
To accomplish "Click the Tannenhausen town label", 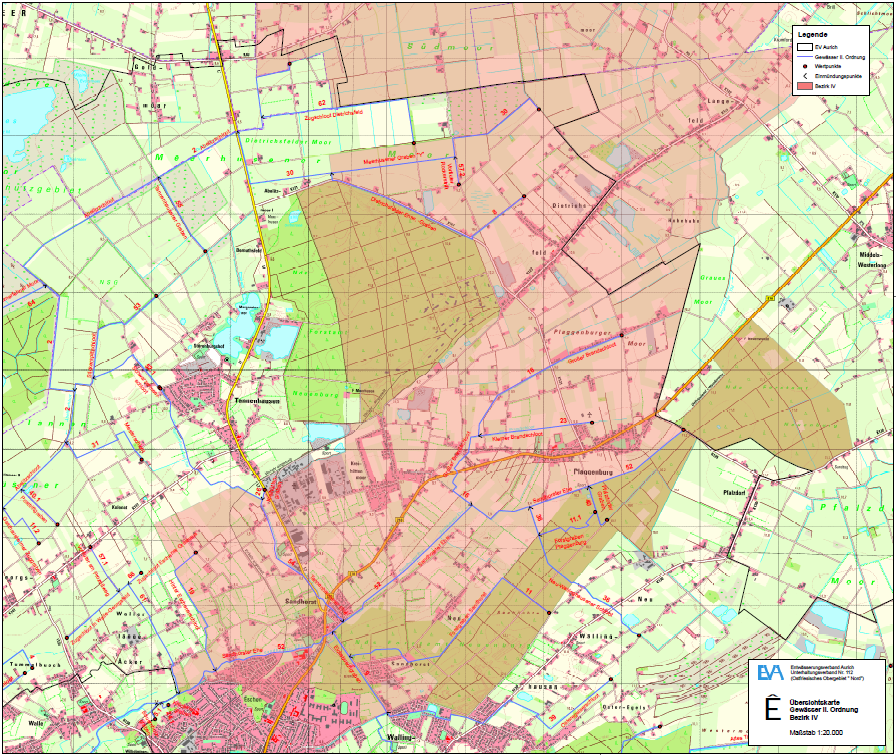I will pos(257,401).
